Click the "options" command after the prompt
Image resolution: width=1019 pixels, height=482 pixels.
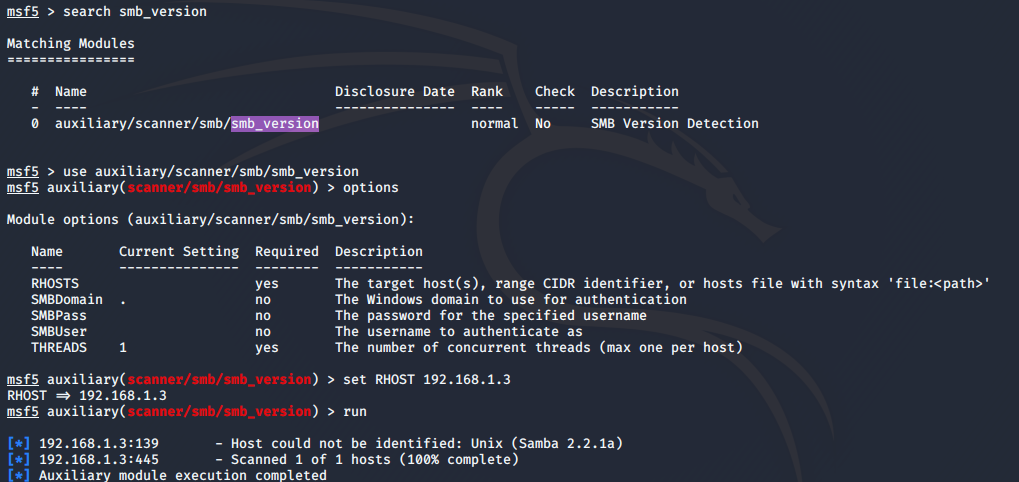tap(370, 188)
